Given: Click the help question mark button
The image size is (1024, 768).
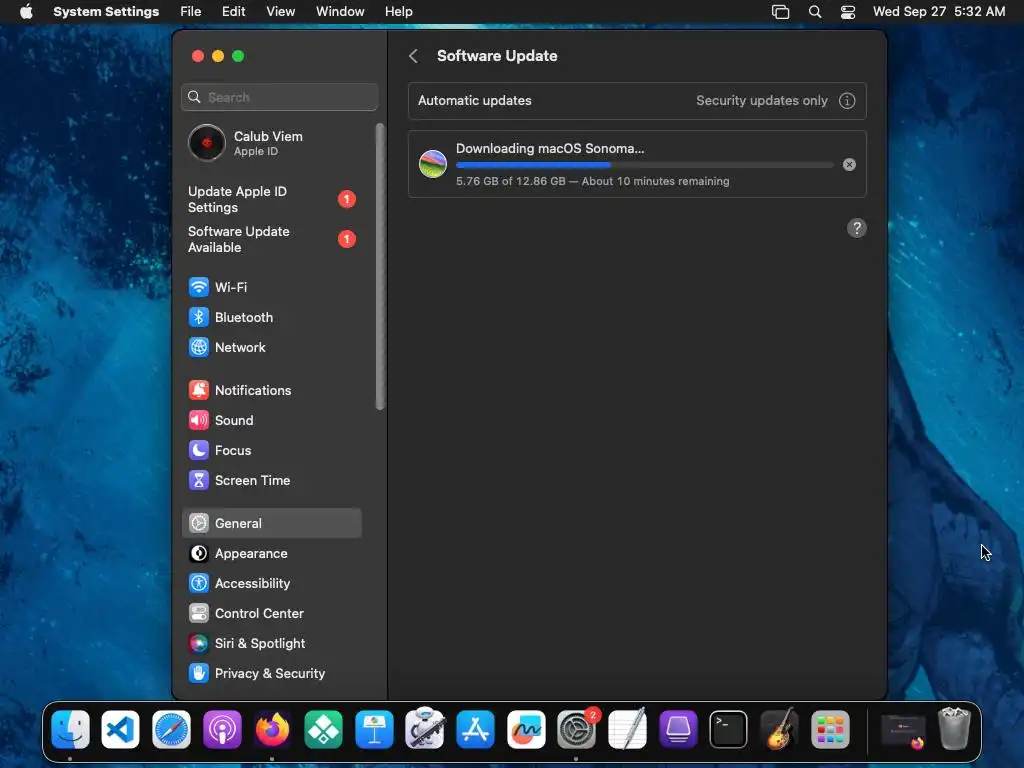Looking at the screenshot, I should (857, 228).
